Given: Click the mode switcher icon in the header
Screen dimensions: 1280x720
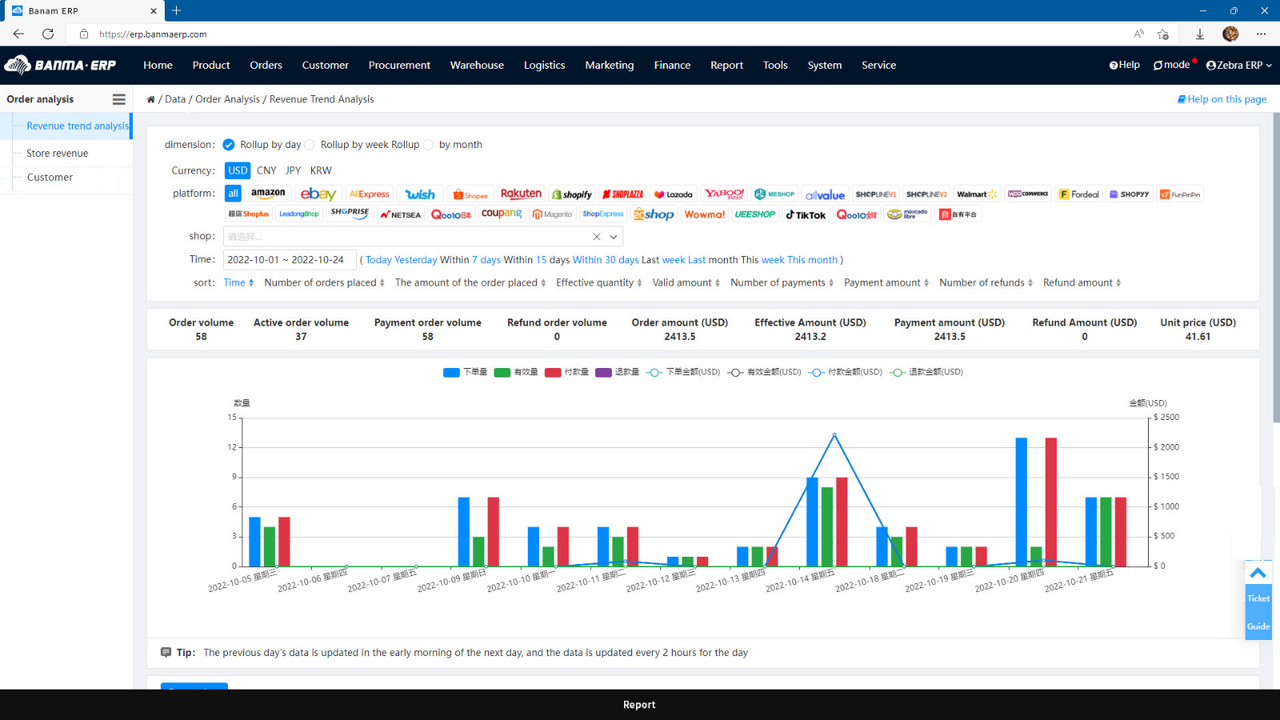Looking at the screenshot, I should pos(1158,64).
